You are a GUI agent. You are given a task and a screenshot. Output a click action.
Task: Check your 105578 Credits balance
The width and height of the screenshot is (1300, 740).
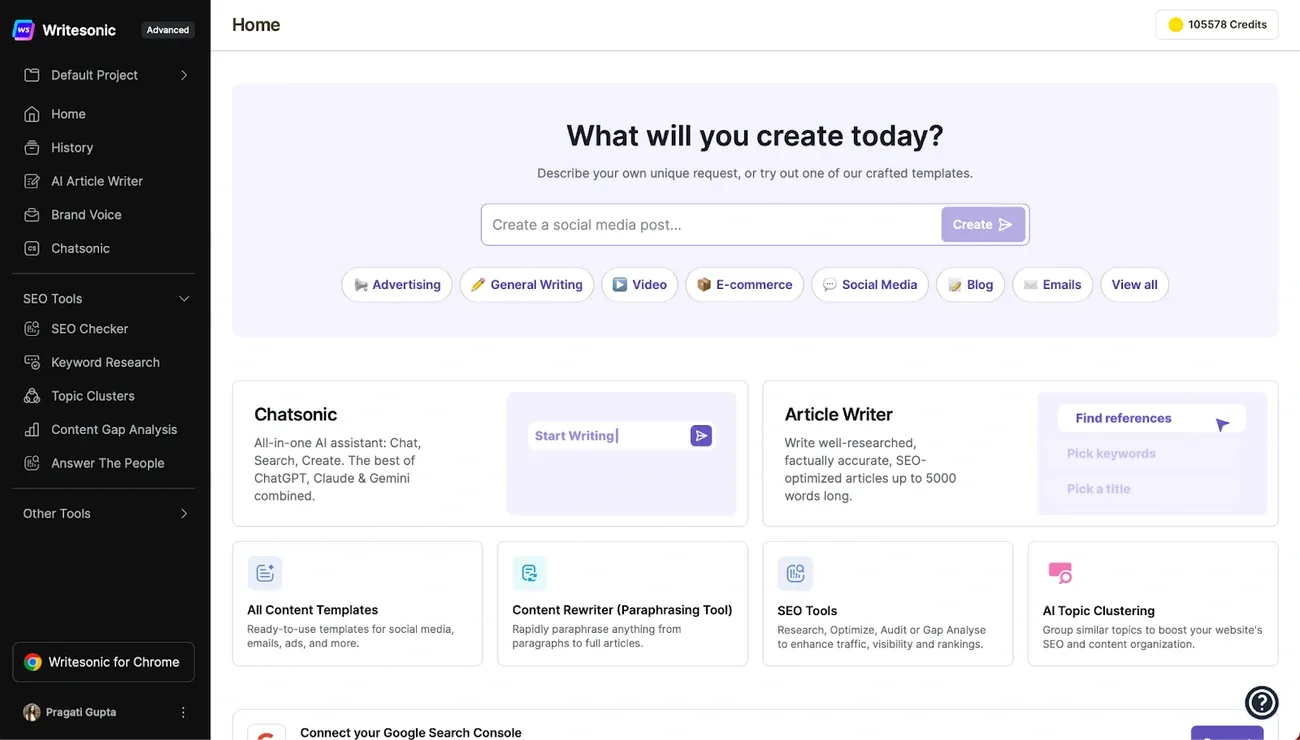click(x=1216, y=24)
